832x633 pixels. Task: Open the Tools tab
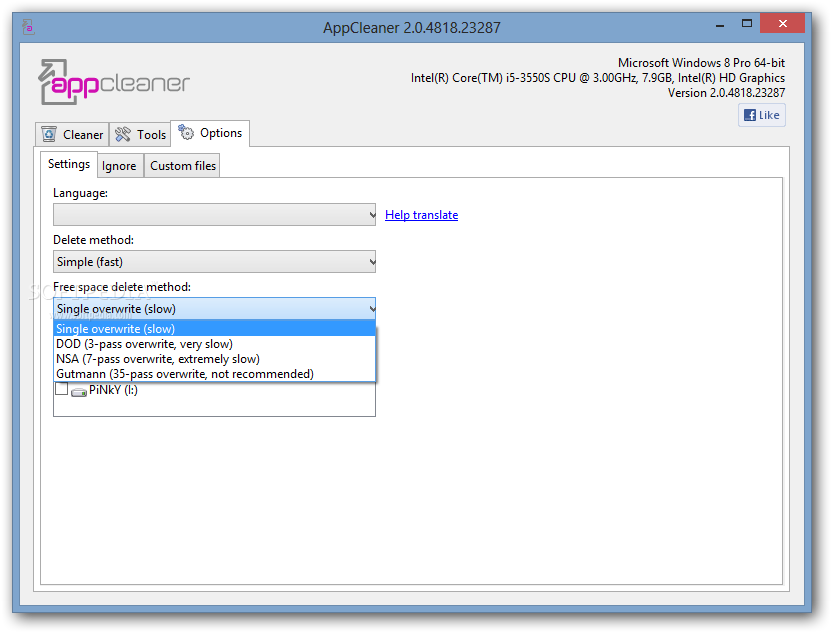click(140, 134)
